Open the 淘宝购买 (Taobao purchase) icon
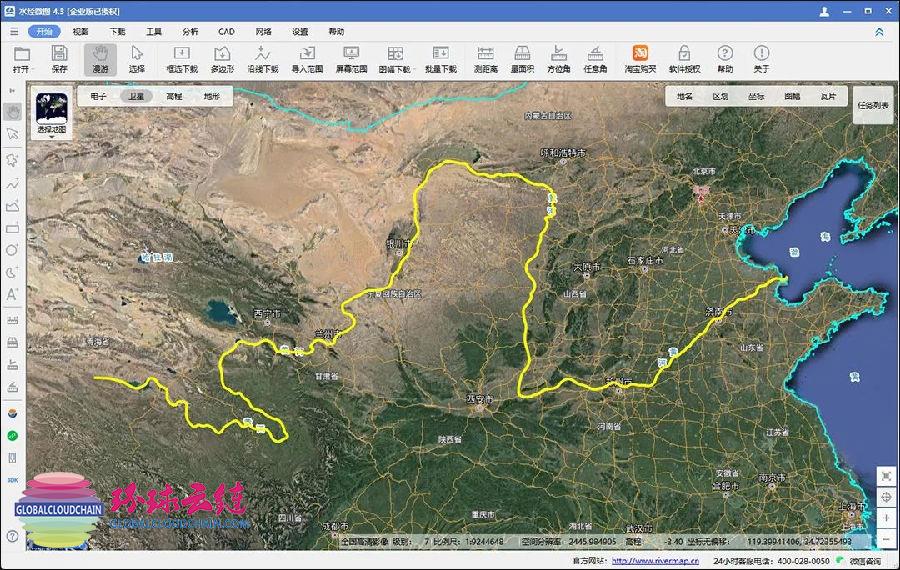Viewport: 900px width, 570px height. click(640, 58)
